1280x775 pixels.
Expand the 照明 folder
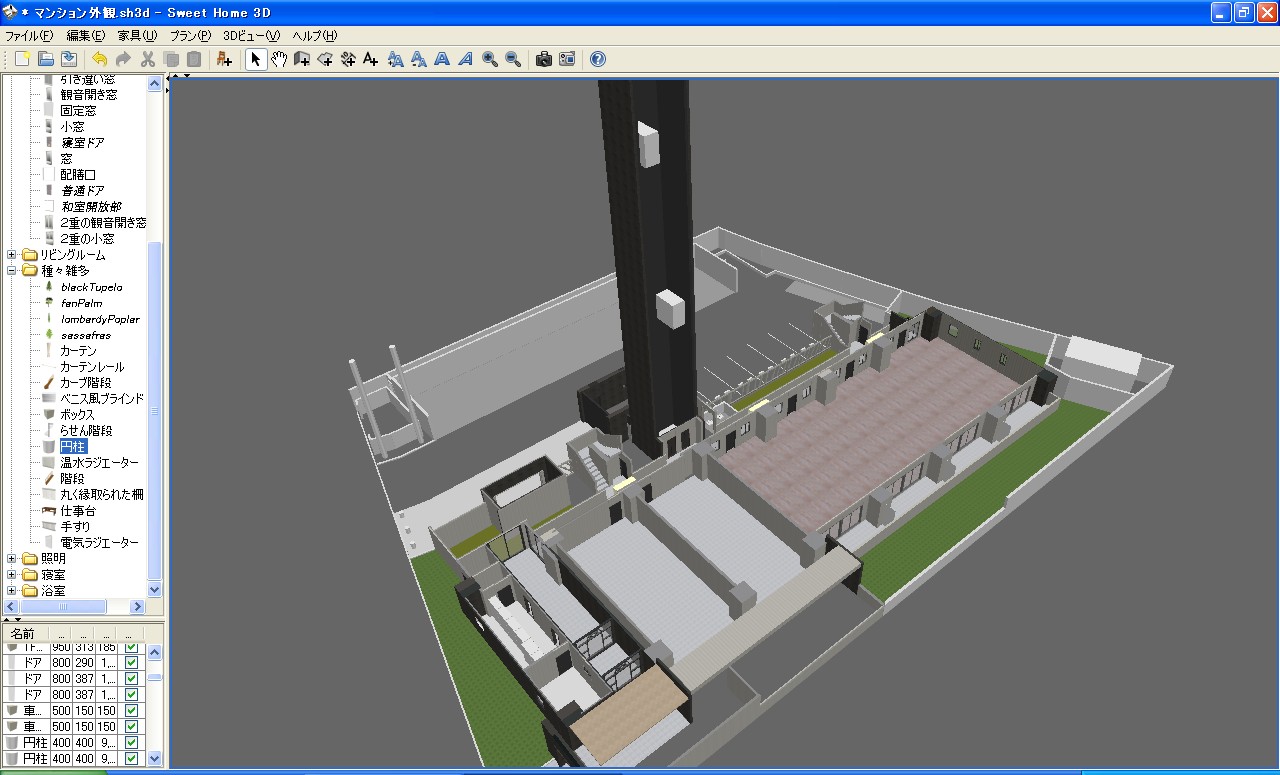pyautogui.click(x=13, y=559)
